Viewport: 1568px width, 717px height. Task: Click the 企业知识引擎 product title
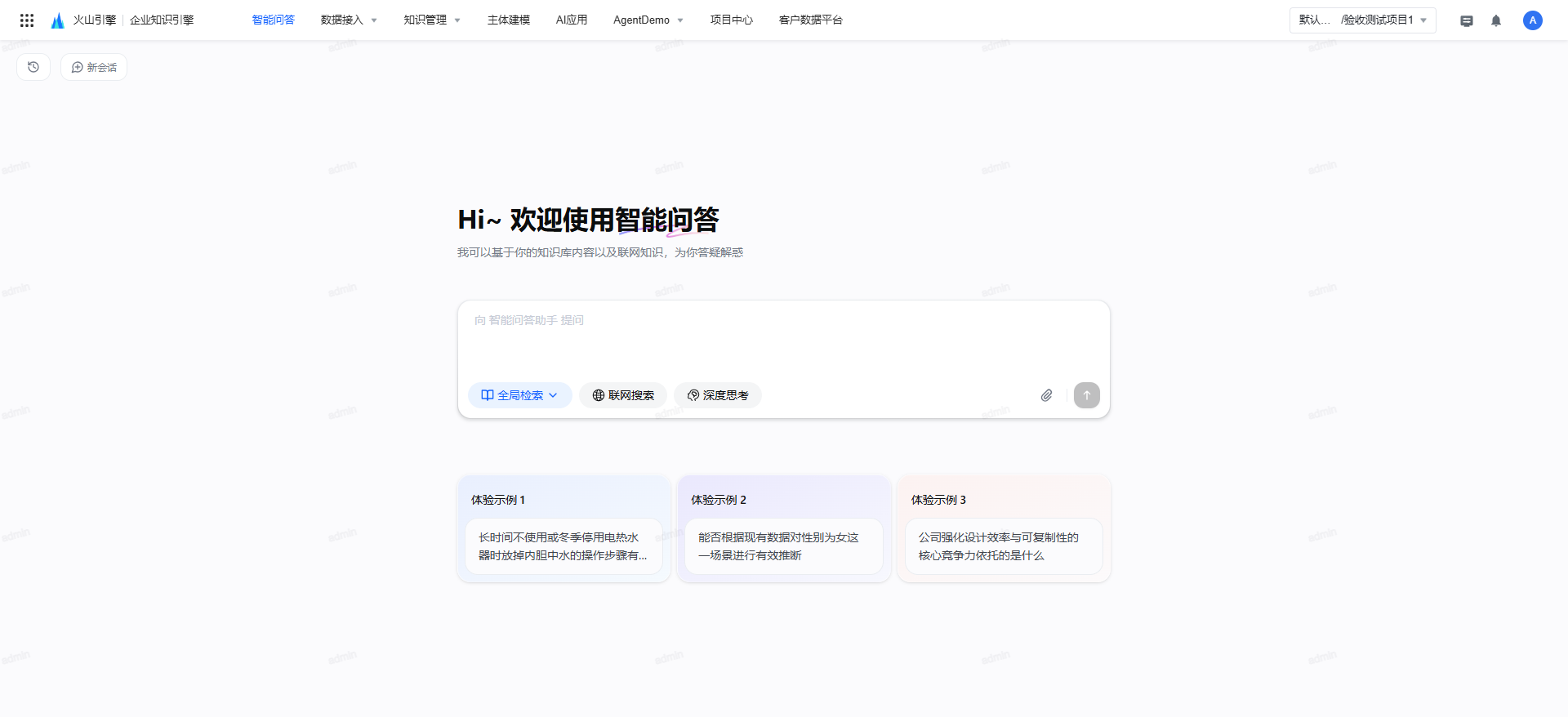[x=162, y=20]
